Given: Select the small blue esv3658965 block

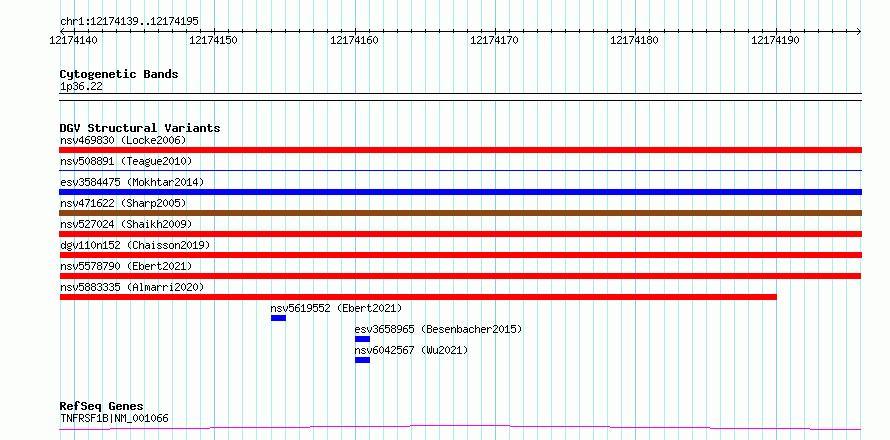Looking at the screenshot, I should pyautogui.click(x=362, y=339).
